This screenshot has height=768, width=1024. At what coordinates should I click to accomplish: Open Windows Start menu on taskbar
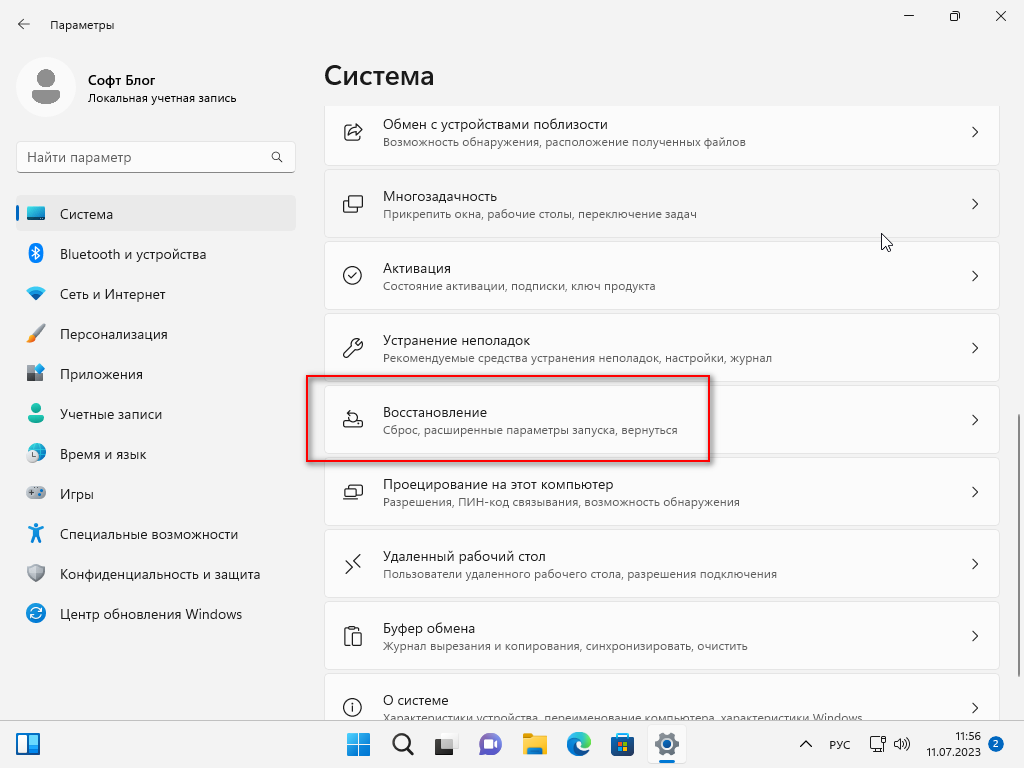point(358,744)
